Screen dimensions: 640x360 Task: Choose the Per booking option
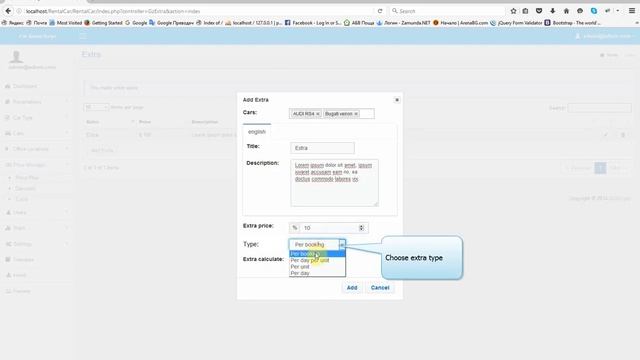[317, 253]
